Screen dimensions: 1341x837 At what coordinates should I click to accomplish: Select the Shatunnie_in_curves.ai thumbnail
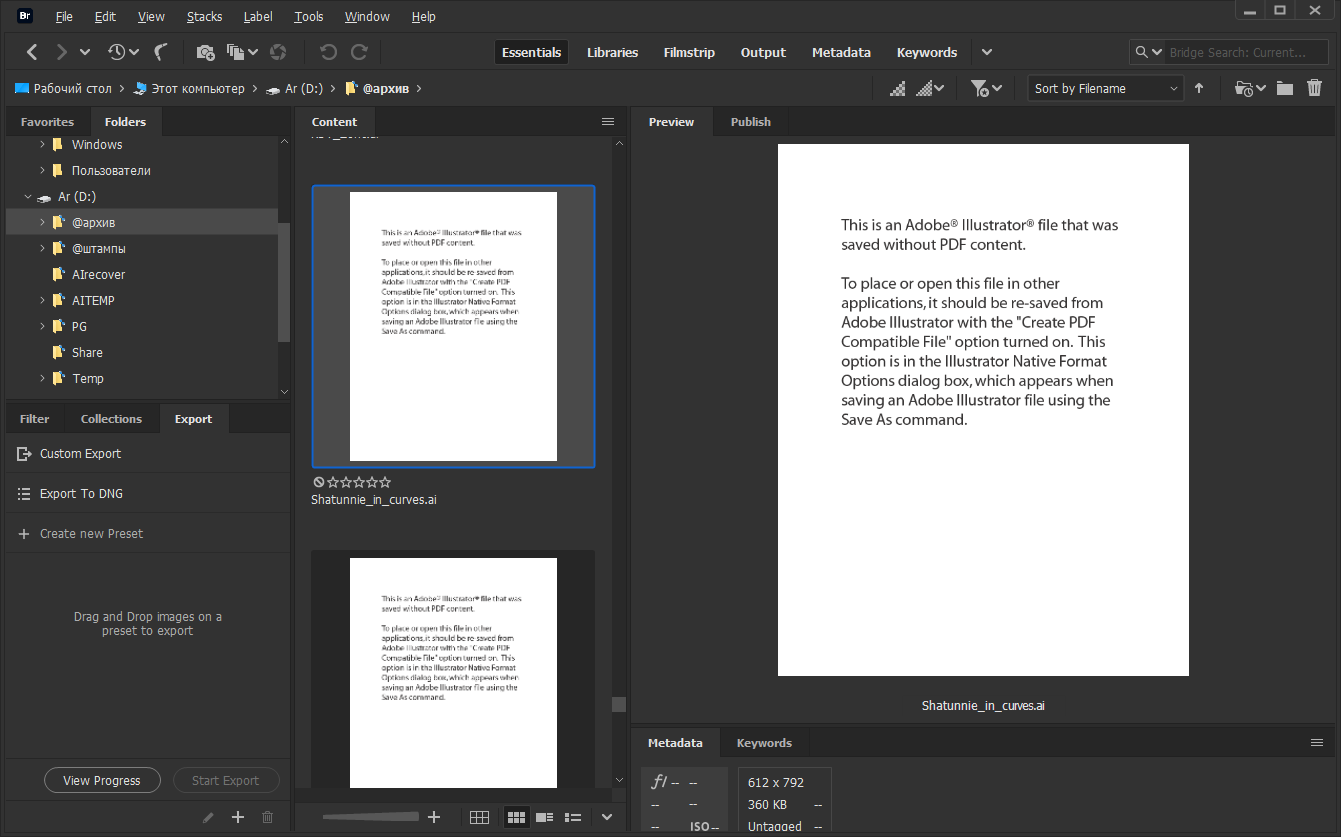(x=453, y=326)
